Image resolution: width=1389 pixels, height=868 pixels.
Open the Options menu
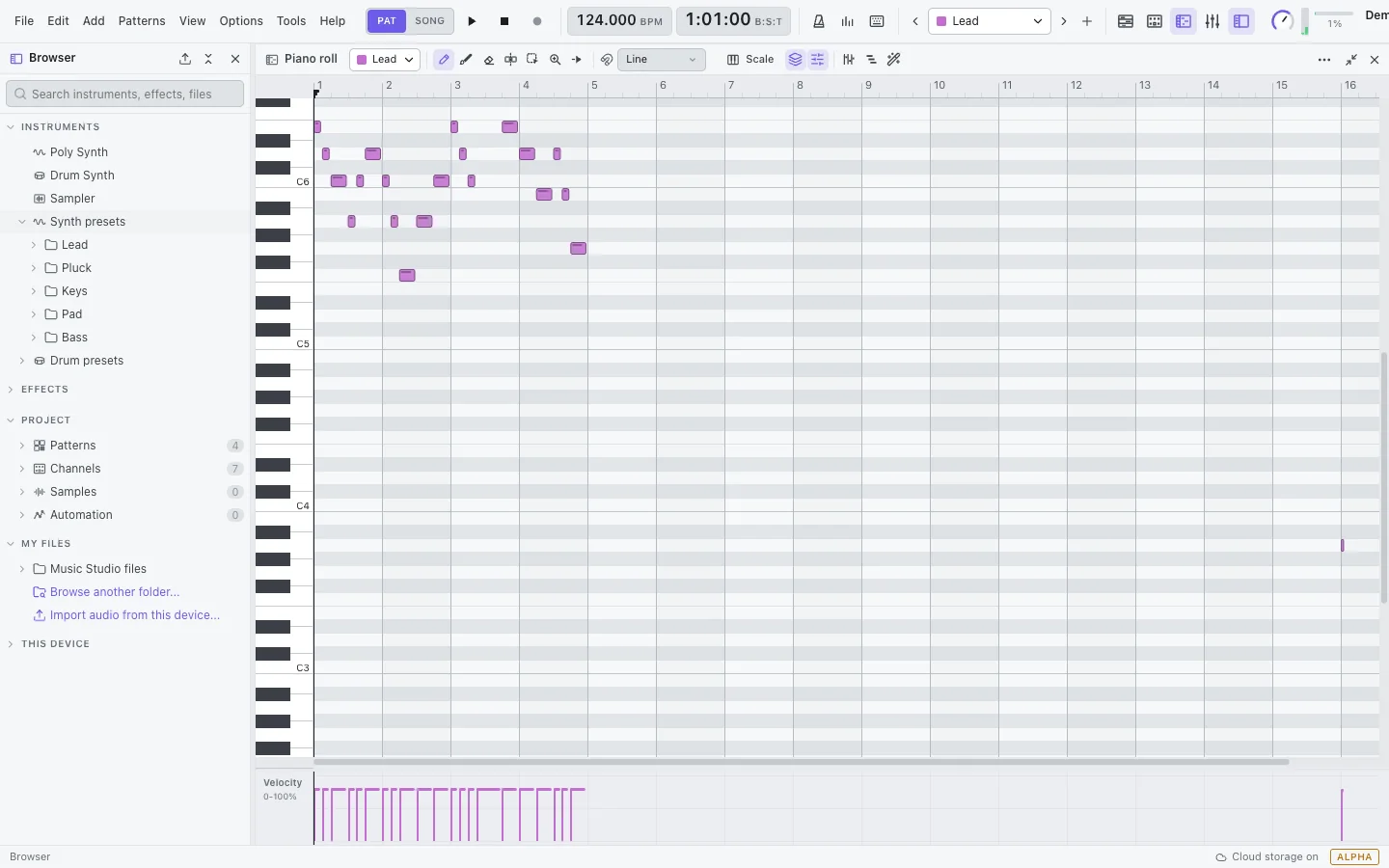pyautogui.click(x=241, y=21)
